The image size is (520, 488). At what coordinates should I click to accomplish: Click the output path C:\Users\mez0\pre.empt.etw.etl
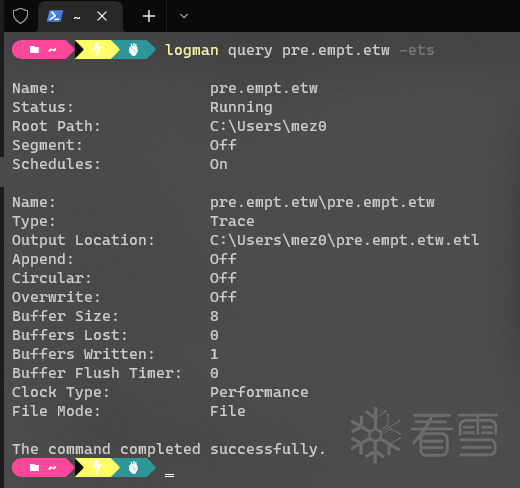345,241
